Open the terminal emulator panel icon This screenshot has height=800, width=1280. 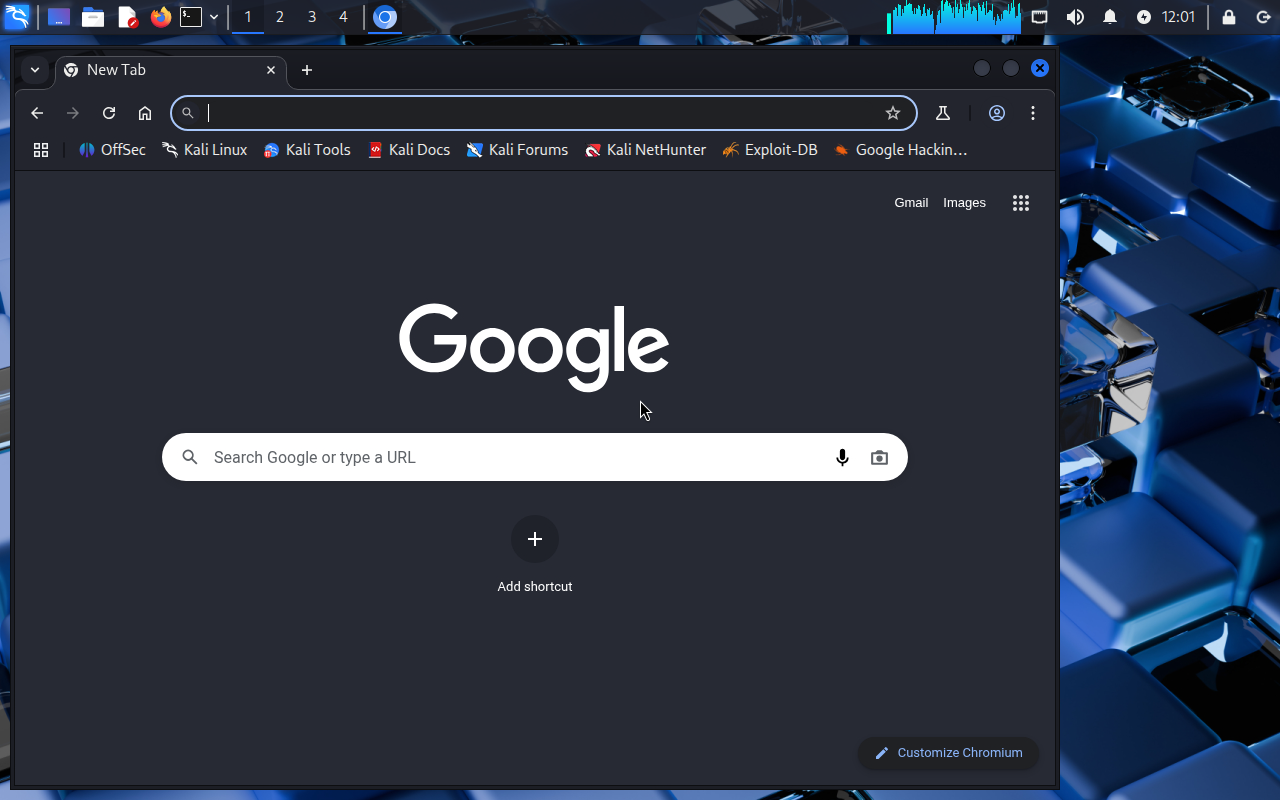pos(191,17)
